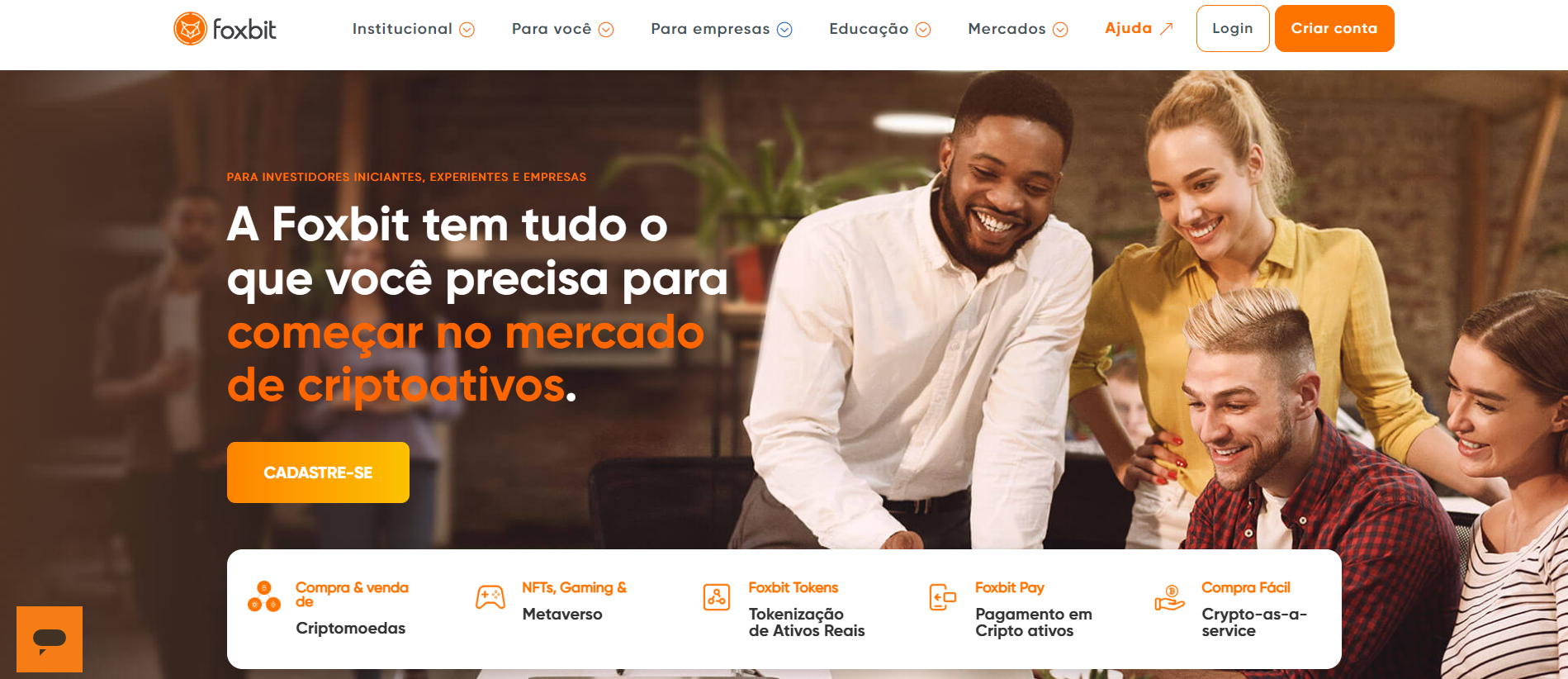Expand the Institucional dropdown chevron

click(x=467, y=30)
